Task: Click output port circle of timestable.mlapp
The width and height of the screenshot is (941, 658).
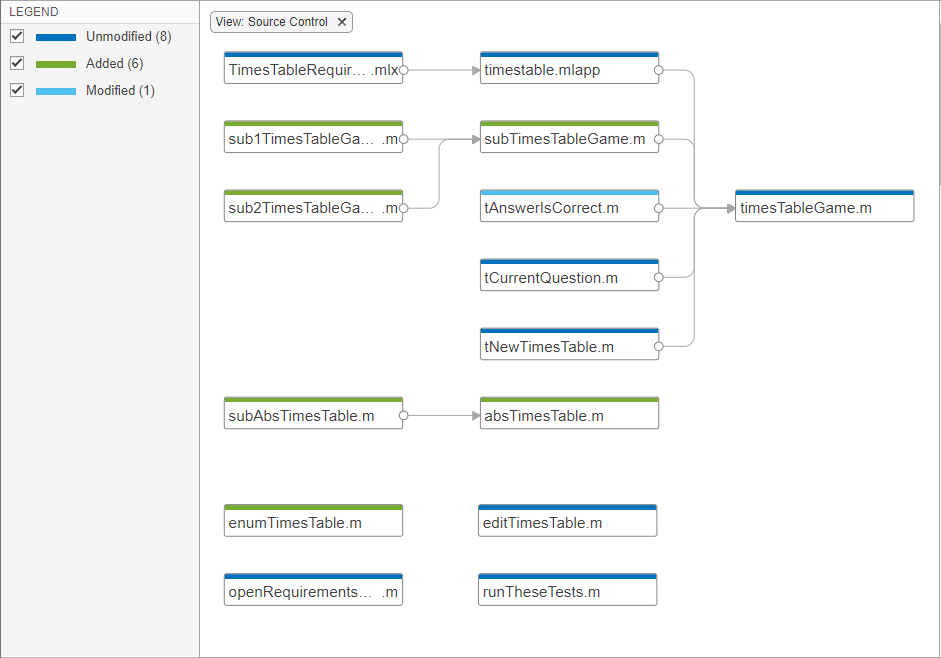Action: (x=659, y=70)
